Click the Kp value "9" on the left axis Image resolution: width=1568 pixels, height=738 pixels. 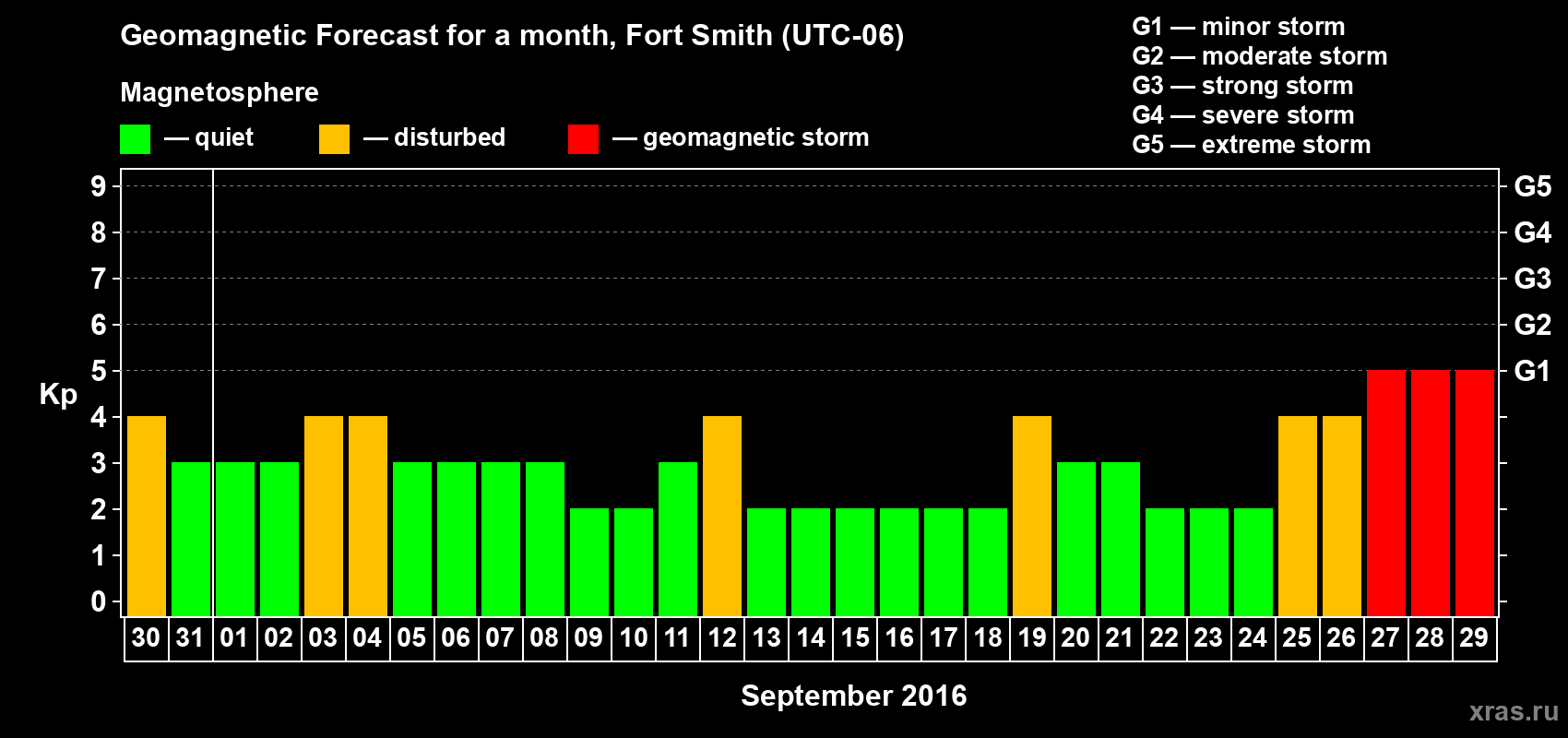click(99, 186)
